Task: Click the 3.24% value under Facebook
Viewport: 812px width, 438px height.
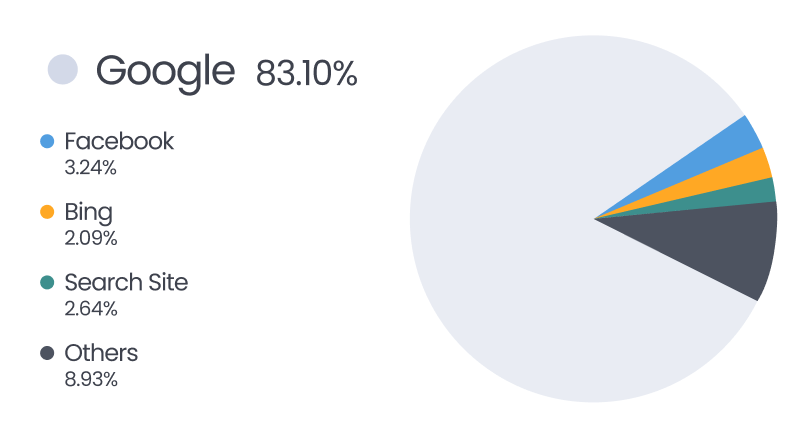Action: click(90, 168)
